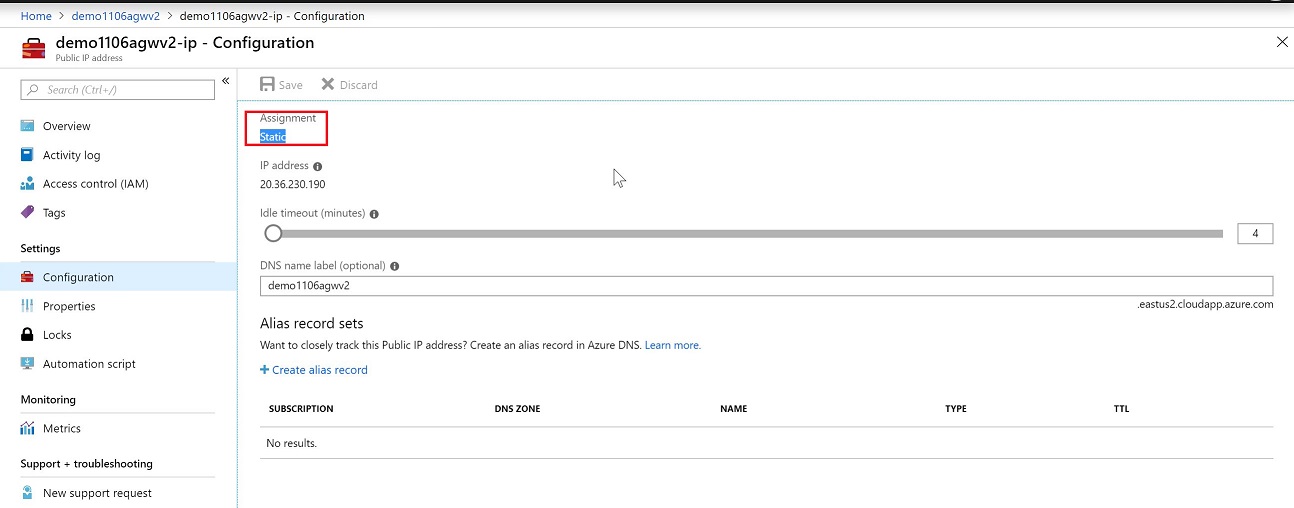Collapse the sidebar with double chevron

[226, 80]
